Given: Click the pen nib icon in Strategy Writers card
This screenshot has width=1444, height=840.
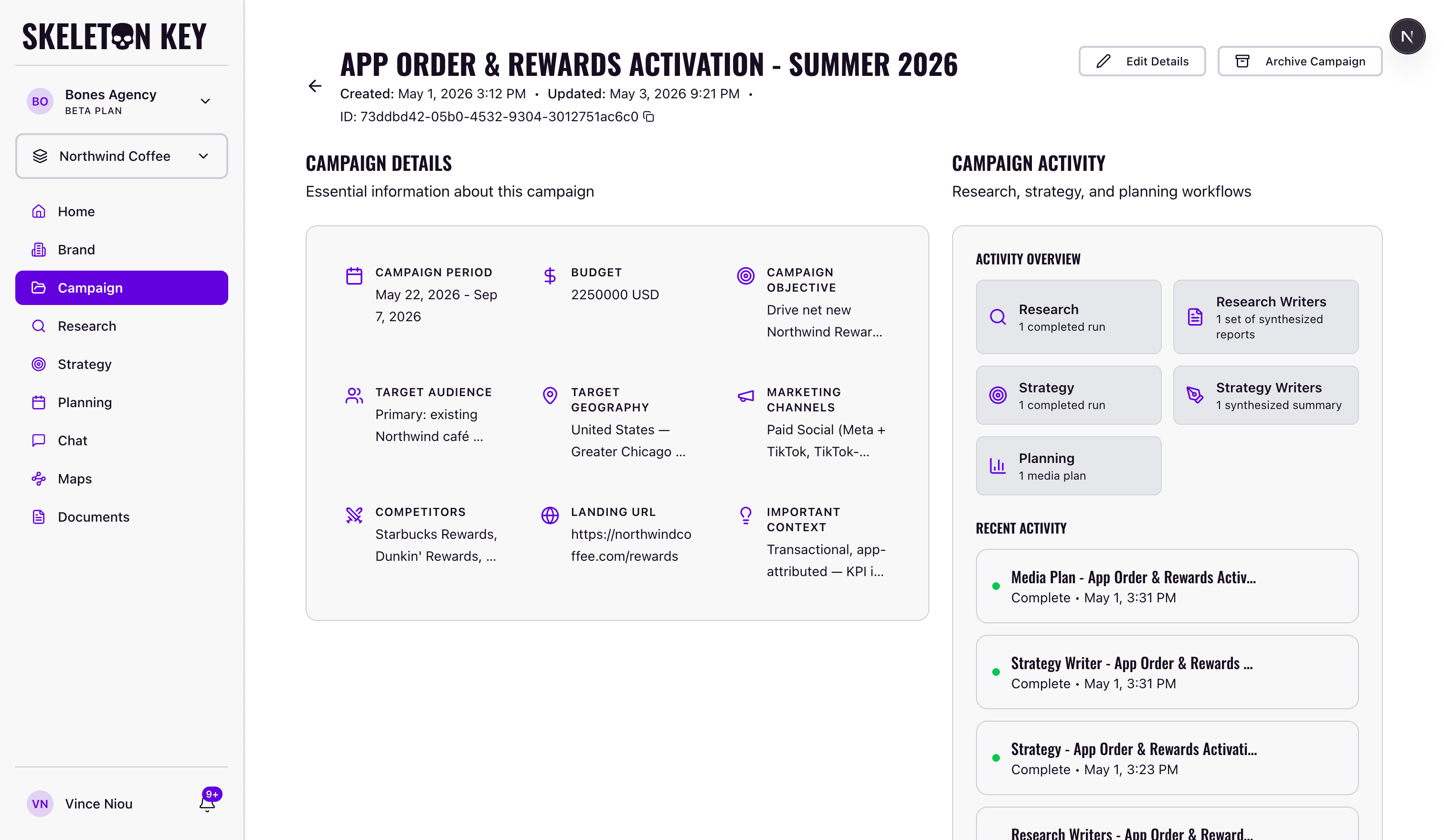Looking at the screenshot, I should [x=1195, y=395].
